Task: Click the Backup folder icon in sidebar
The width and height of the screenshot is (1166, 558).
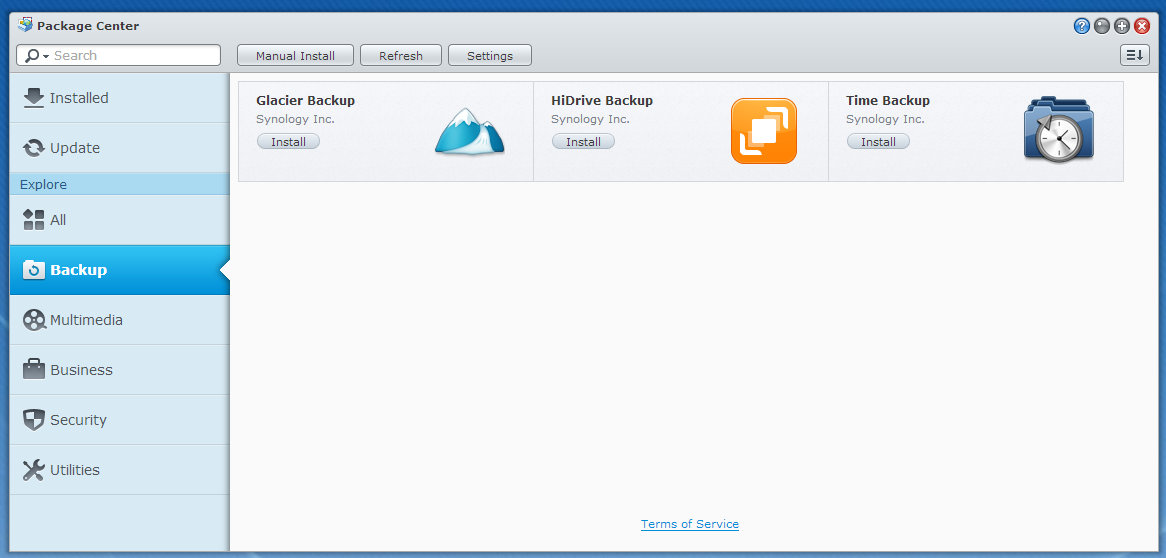Action: point(34,270)
